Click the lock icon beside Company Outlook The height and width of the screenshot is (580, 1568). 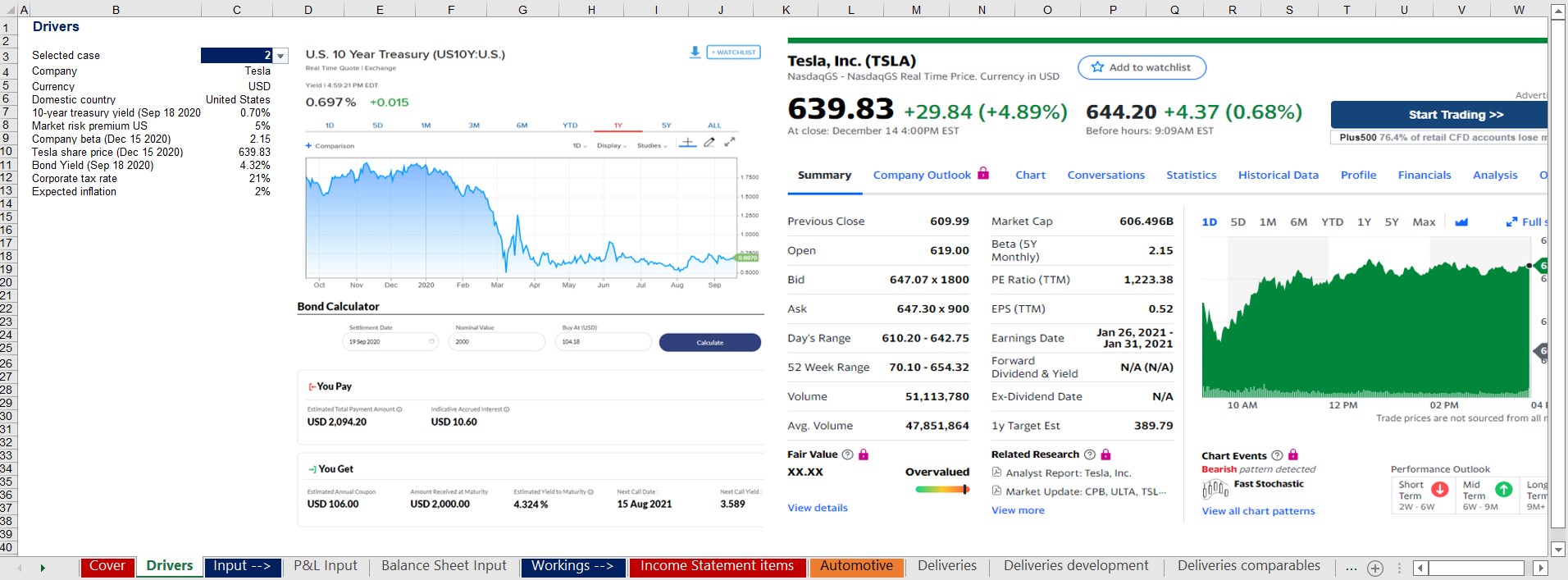tap(983, 174)
